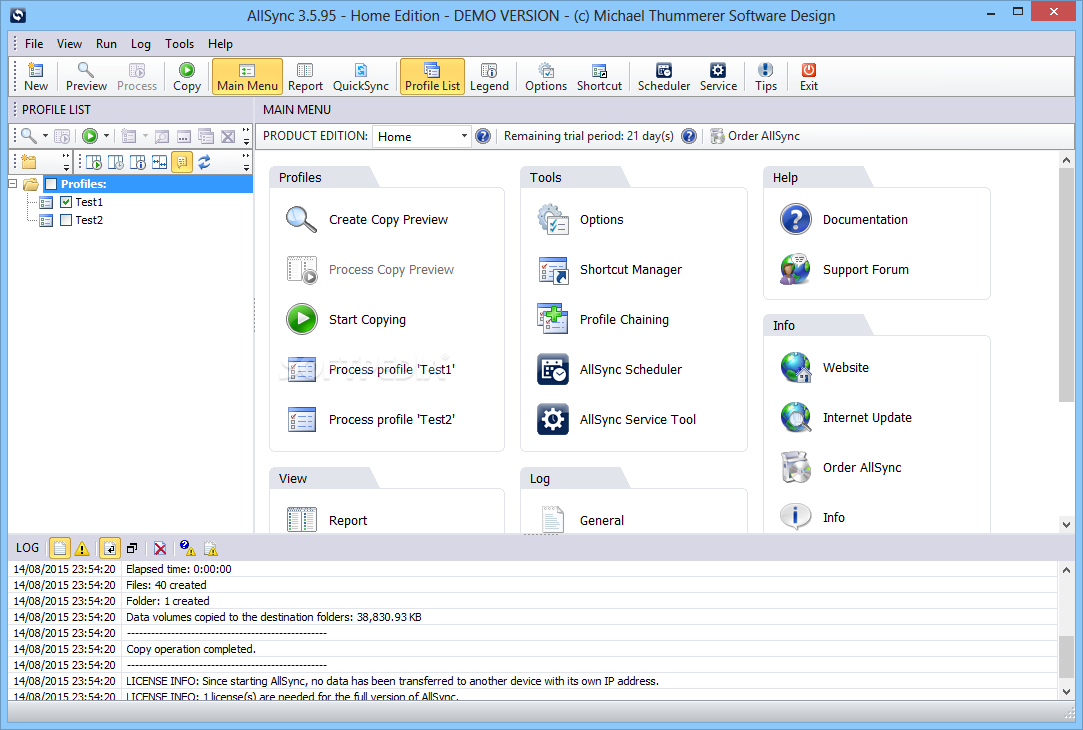Viewport: 1083px width, 730px height.
Task: Click the Order AllSync link in edition bar
Action: pos(755,136)
